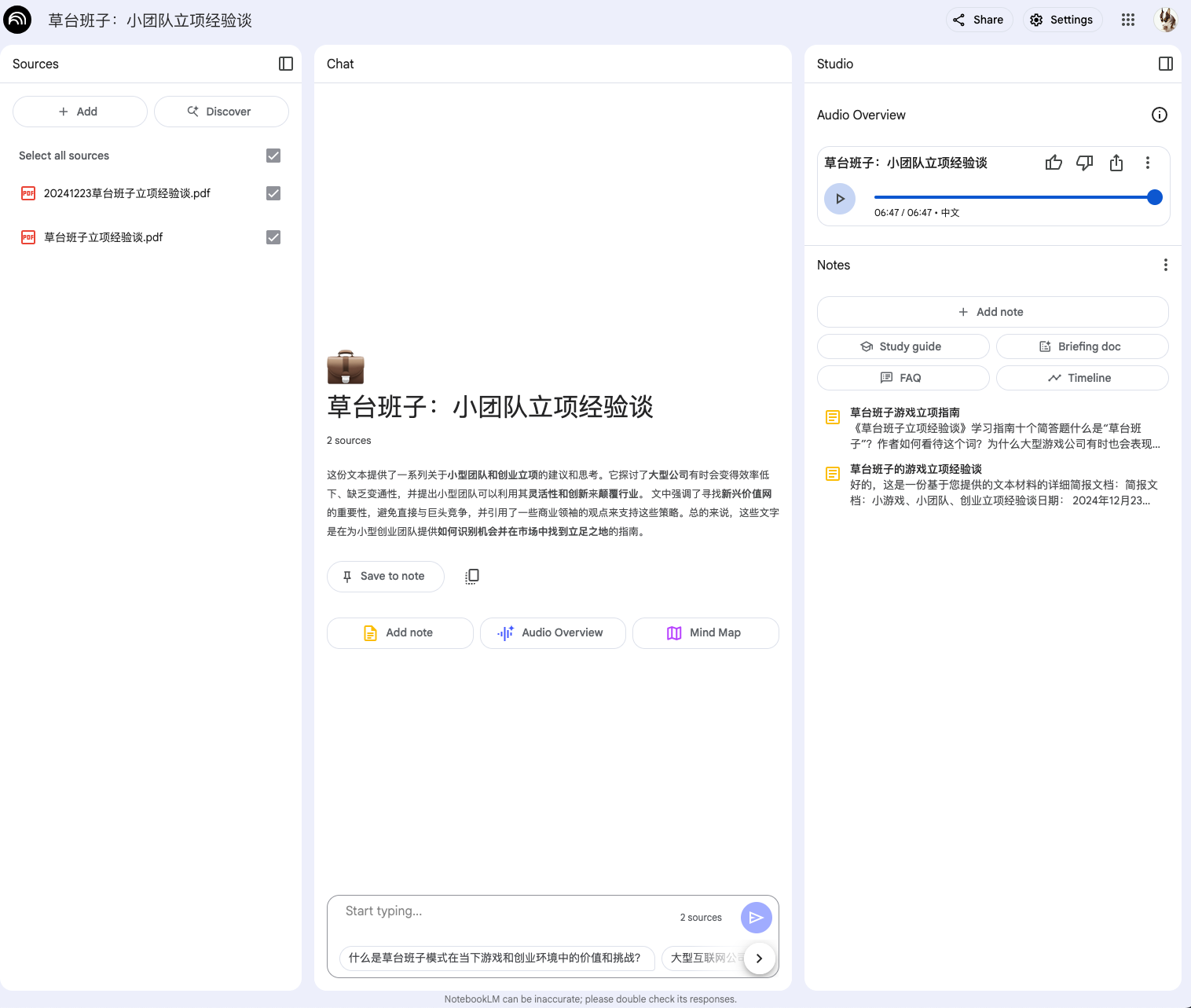Open Notes section three-dot menu
Image resolution: width=1191 pixels, height=1008 pixels.
click(x=1166, y=265)
